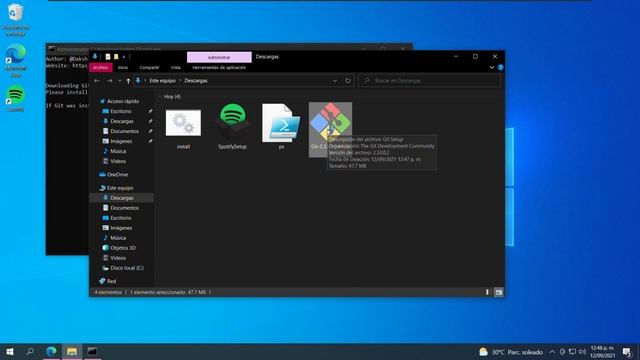Viewport: 640px width, 360px height.
Task: Click the new folder quick access icon
Action: [x=116, y=57]
